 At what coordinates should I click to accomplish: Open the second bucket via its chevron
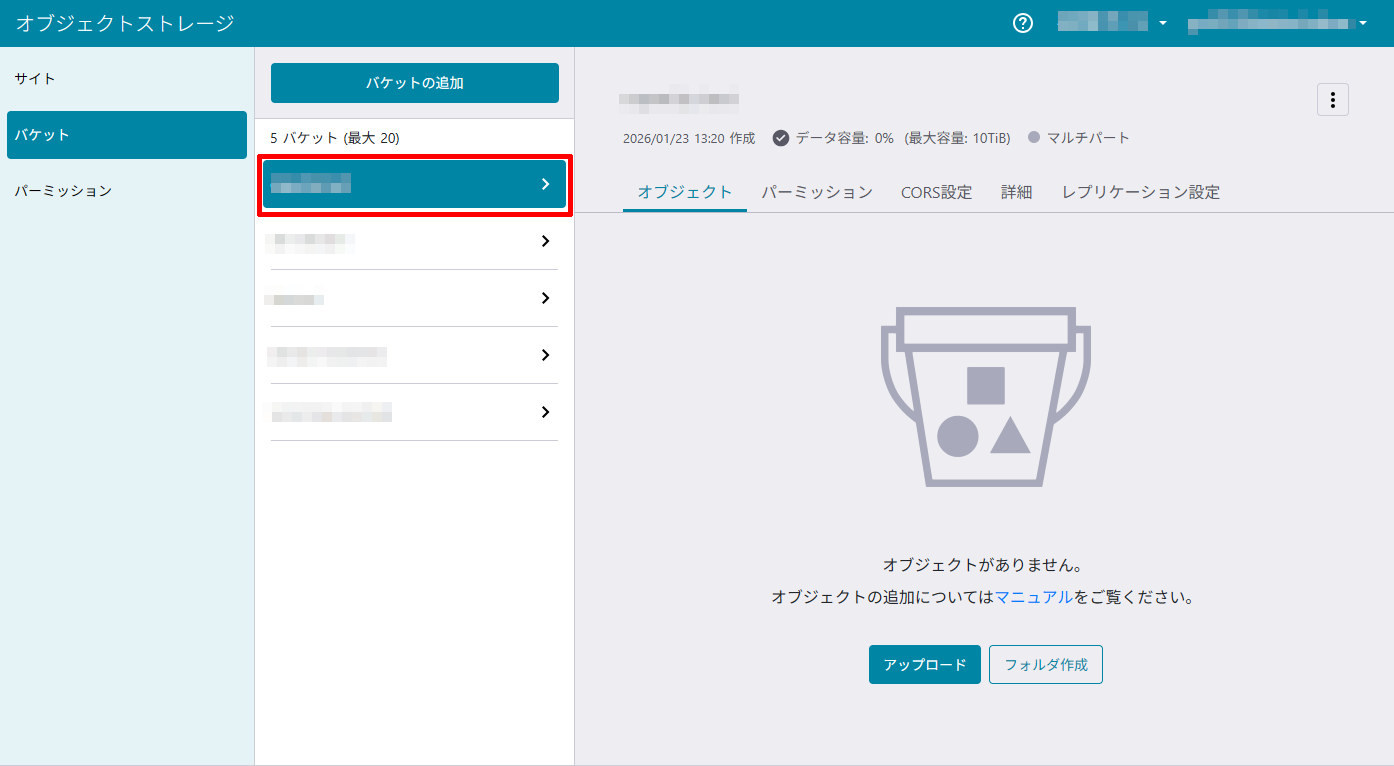coord(545,241)
